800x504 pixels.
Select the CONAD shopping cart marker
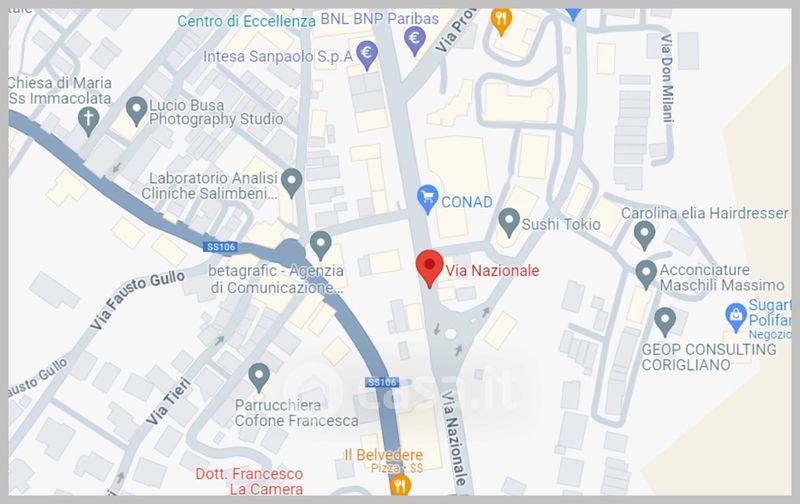click(x=428, y=199)
